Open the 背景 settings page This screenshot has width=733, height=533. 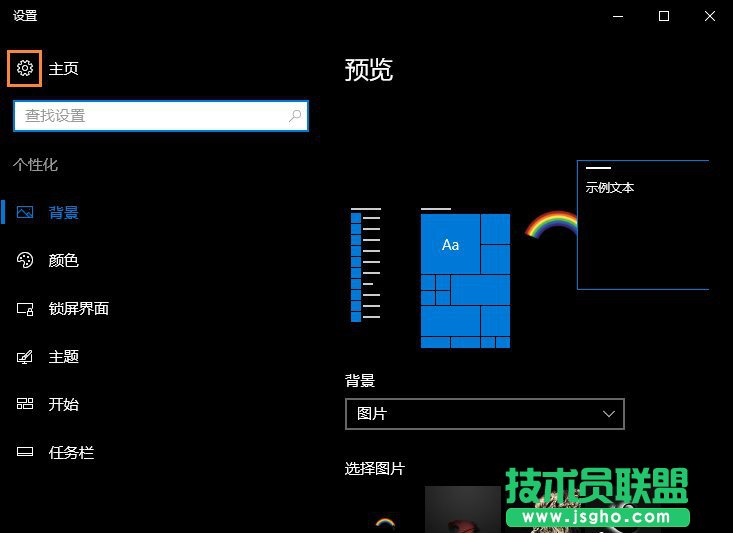64,213
